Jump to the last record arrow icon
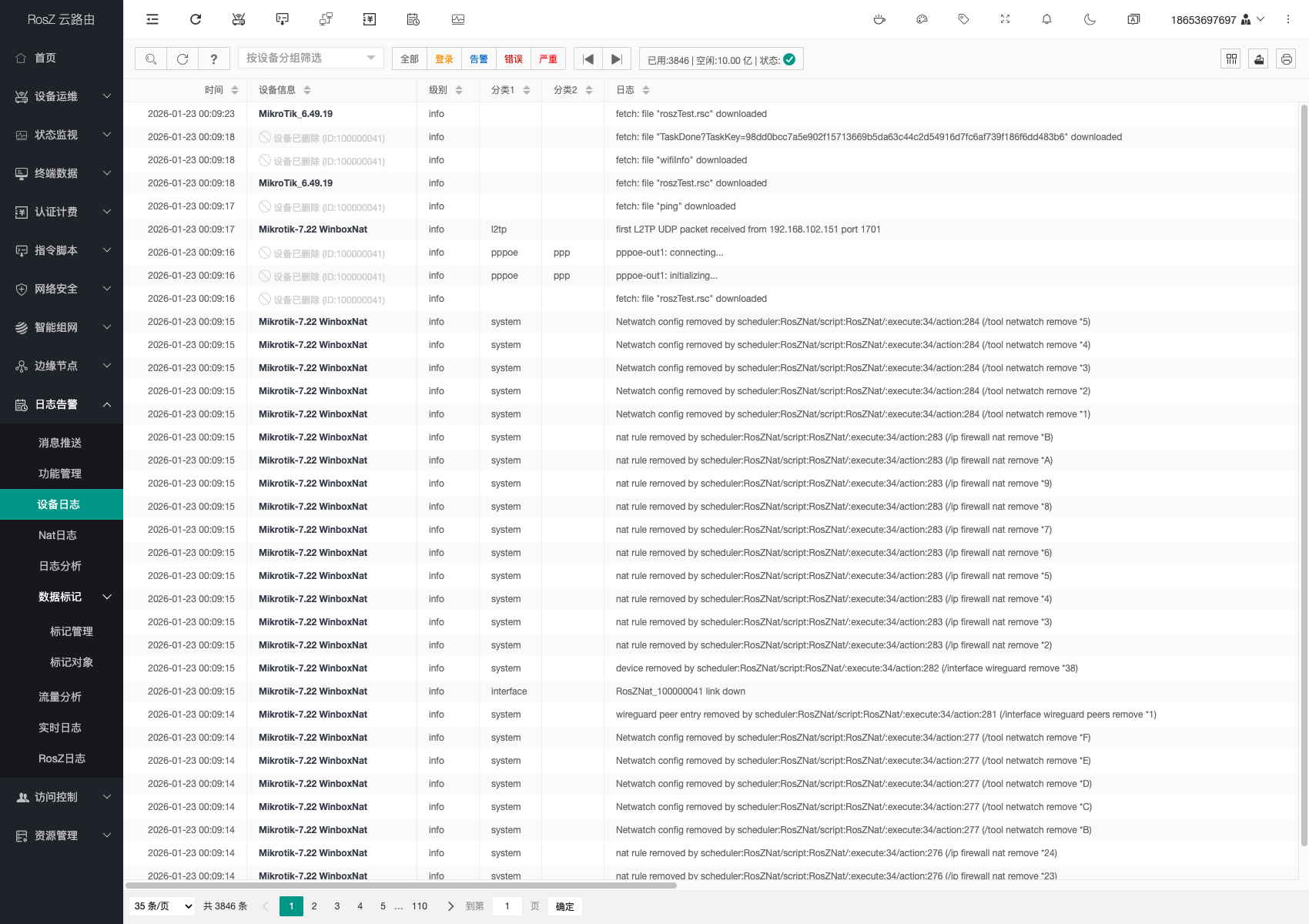The height and width of the screenshot is (924, 1309). coord(616,59)
